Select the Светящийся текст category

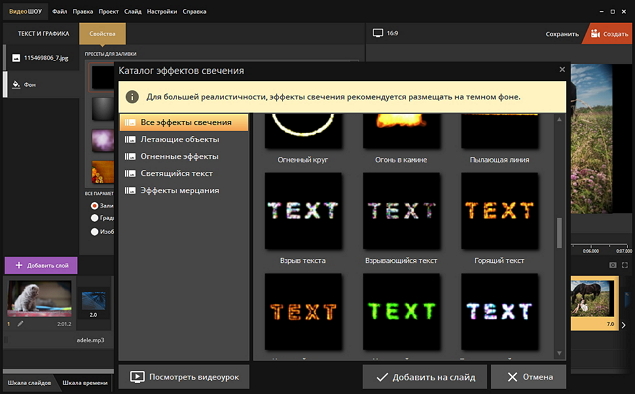184,173
